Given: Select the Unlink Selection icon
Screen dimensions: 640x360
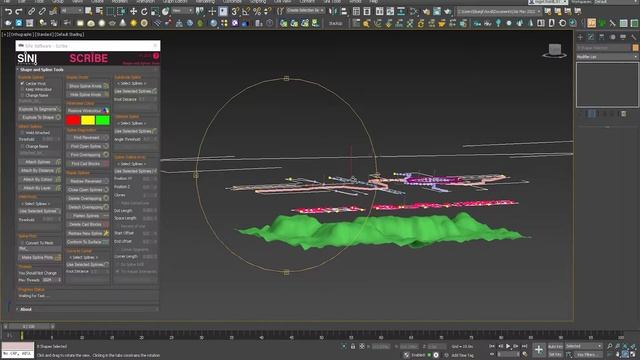Looking at the screenshot, I should coord(42,12).
